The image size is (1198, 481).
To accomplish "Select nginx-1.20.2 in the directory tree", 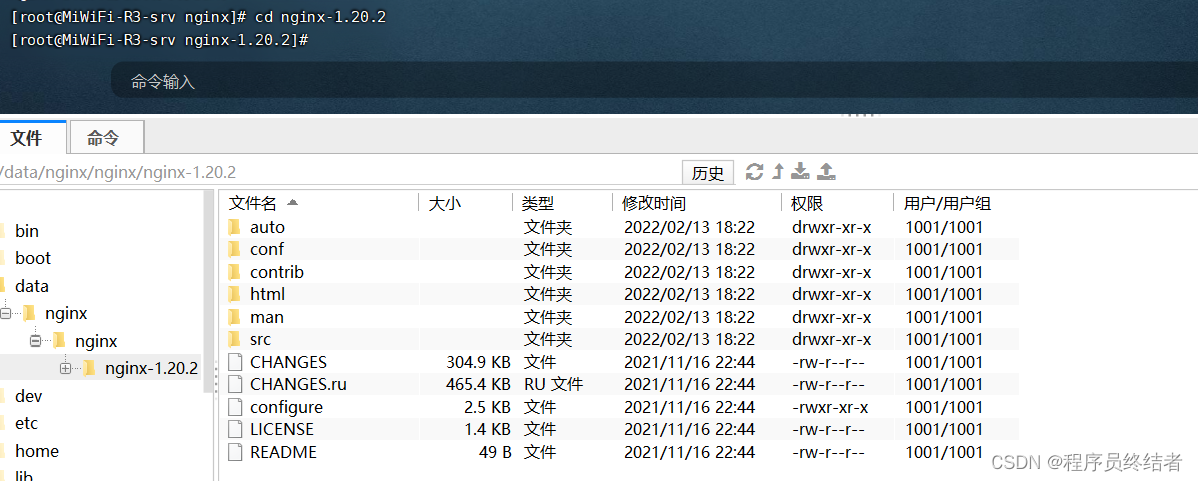I will coord(152,369).
